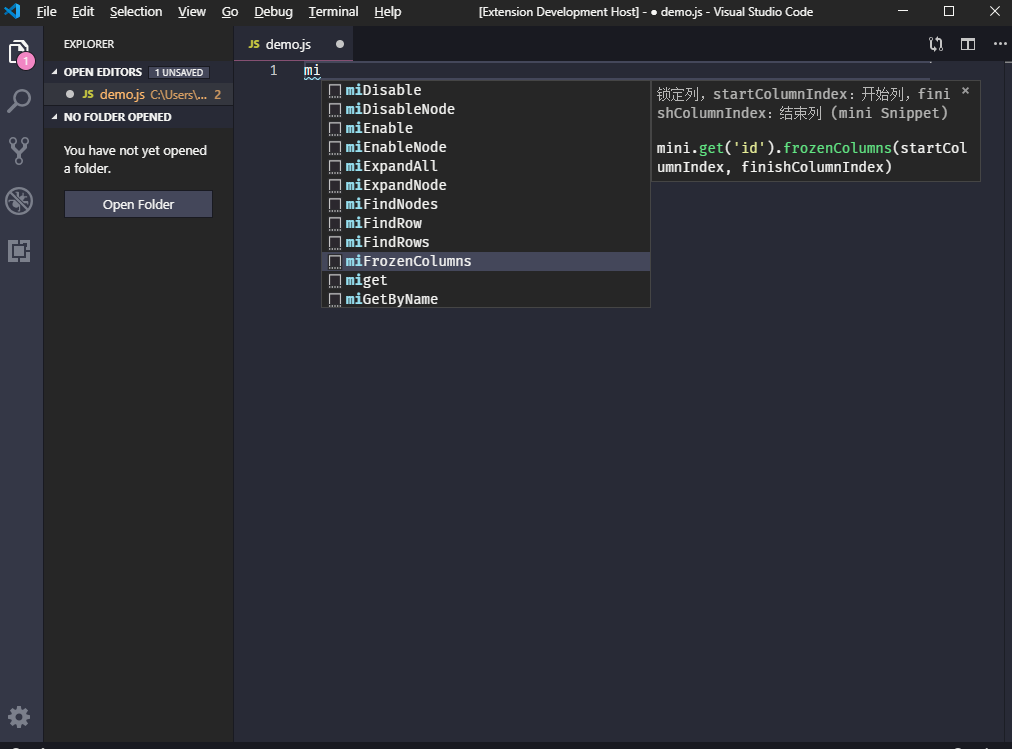Select the miGetByName suggestion

click(485, 299)
